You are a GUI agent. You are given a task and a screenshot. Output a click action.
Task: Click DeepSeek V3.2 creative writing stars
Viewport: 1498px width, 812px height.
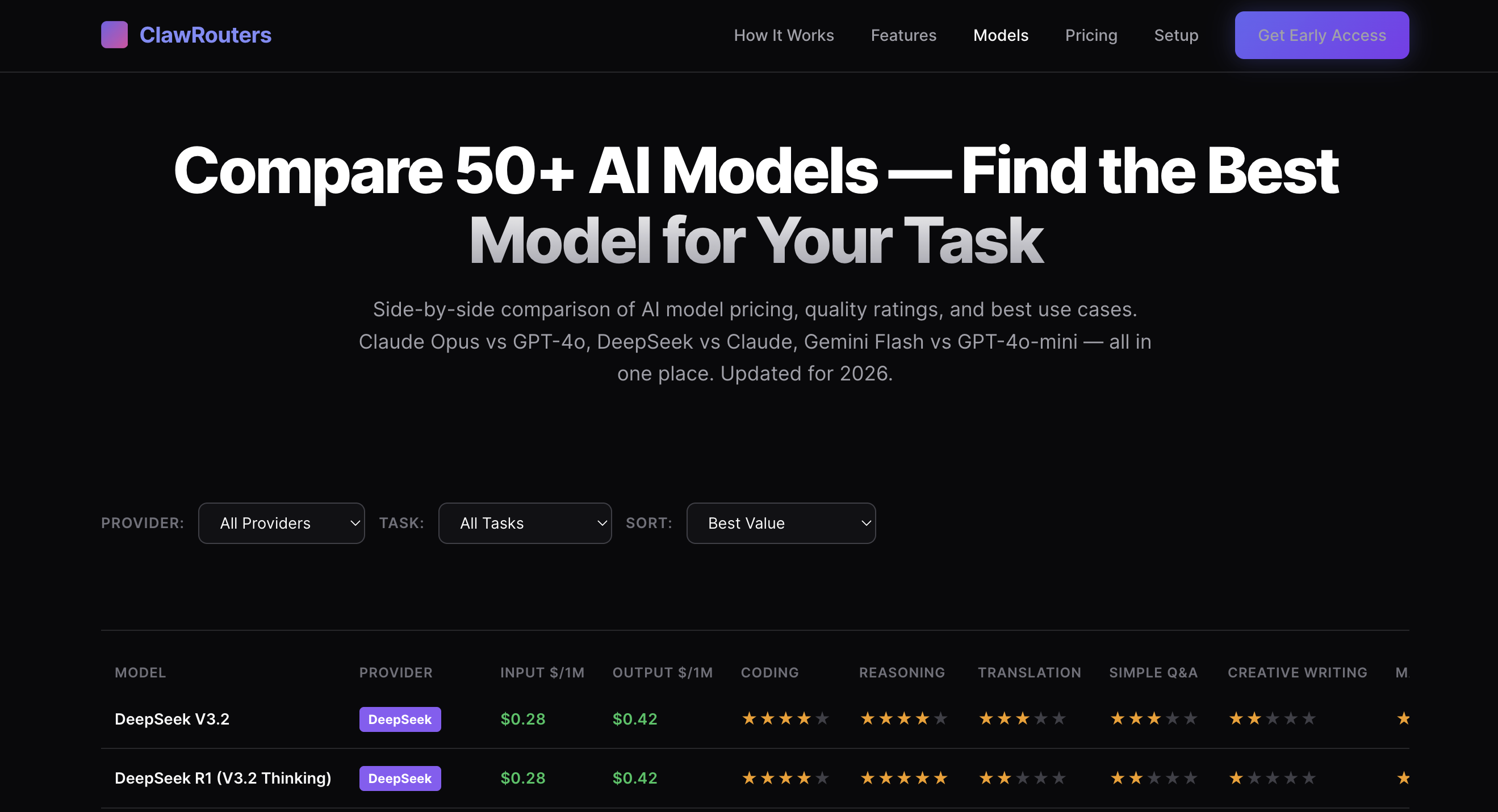pyautogui.click(x=1272, y=719)
